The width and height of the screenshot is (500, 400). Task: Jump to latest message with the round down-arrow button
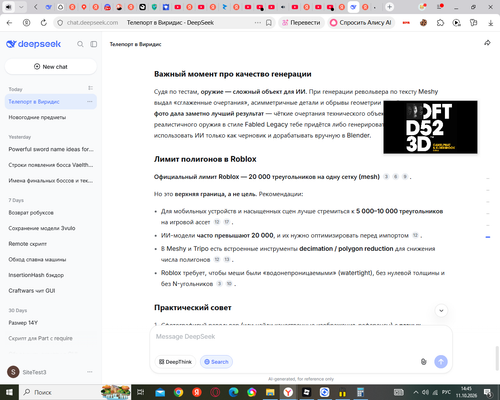point(441,311)
